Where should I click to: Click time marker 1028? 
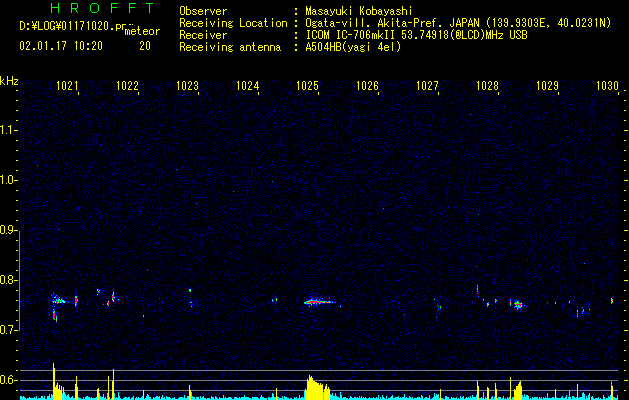(x=487, y=86)
